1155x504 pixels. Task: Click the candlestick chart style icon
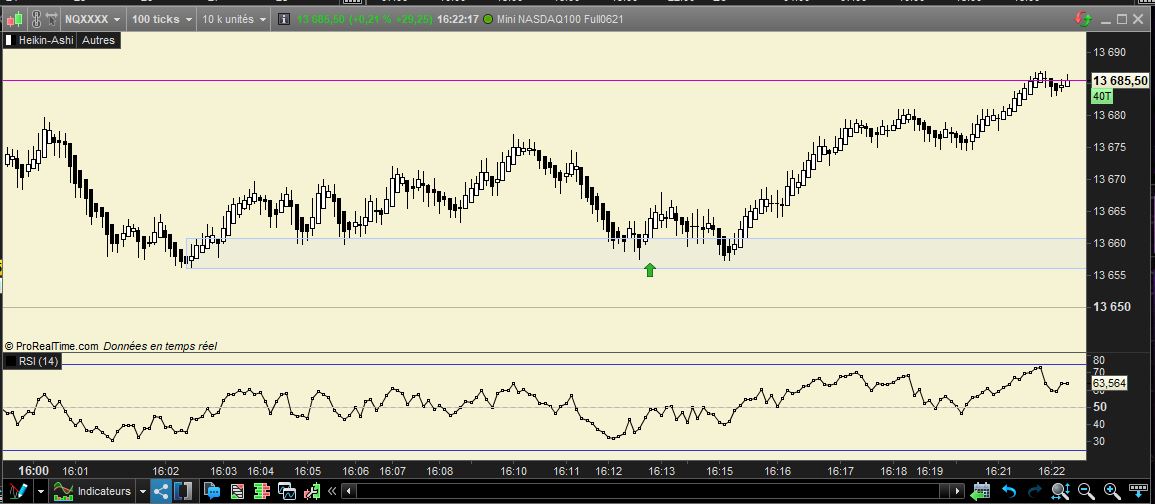point(15,19)
